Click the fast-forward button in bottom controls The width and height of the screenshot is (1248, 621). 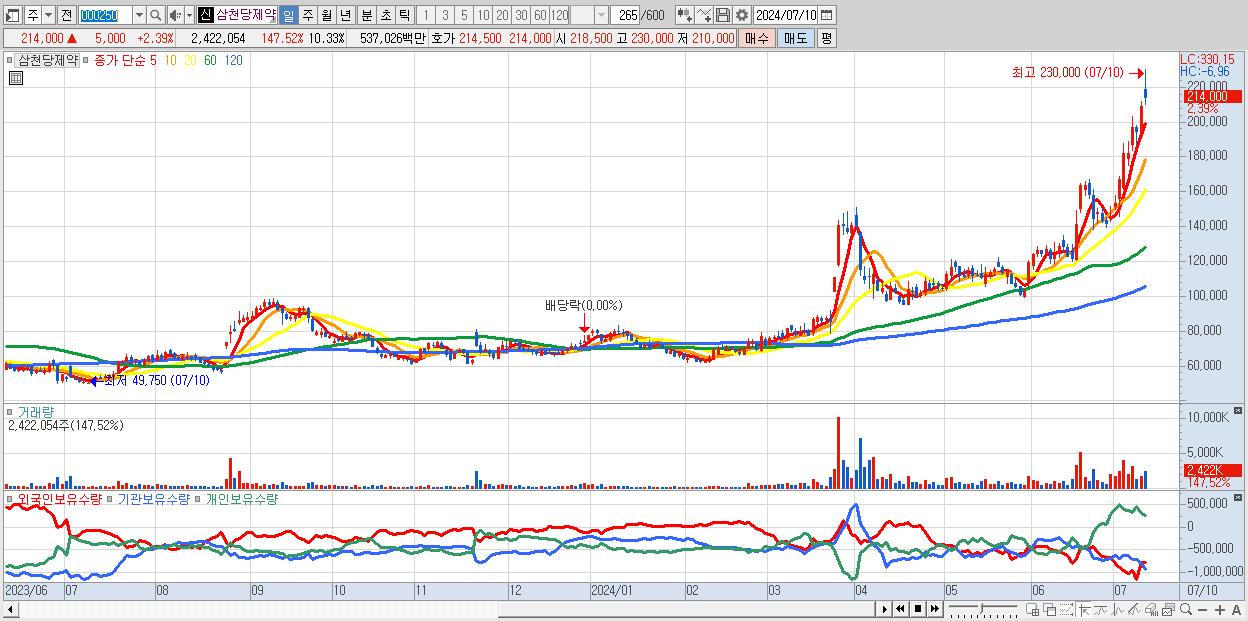[x=935, y=609]
